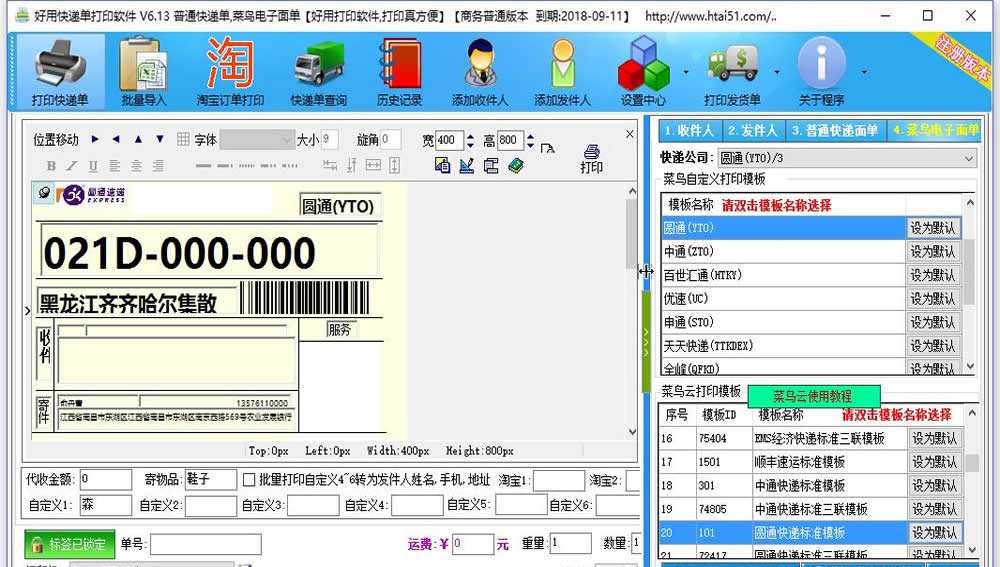Set 圆通(YTO) template as default
This screenshot has width=1000, height=567.
933,228
